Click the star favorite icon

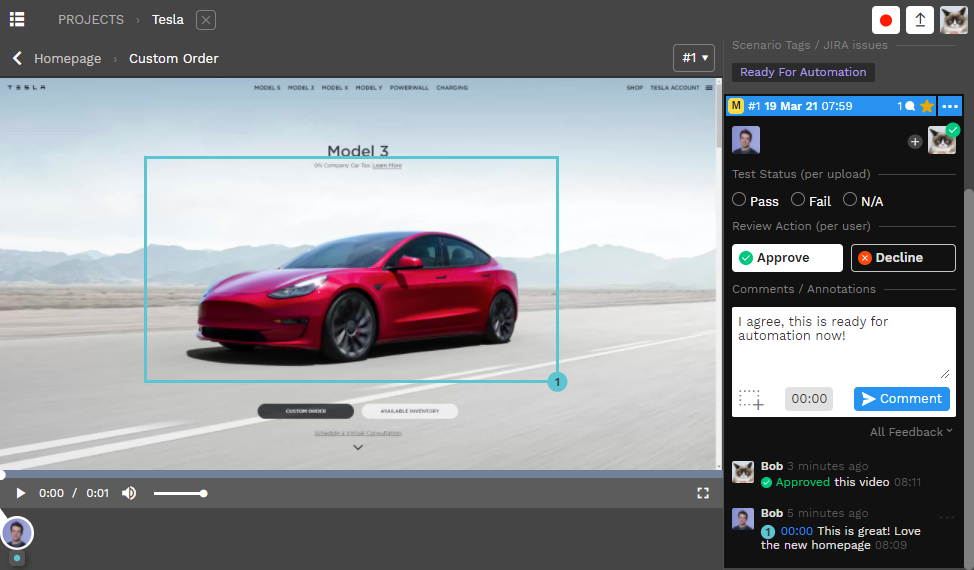[x=927, y=106]
